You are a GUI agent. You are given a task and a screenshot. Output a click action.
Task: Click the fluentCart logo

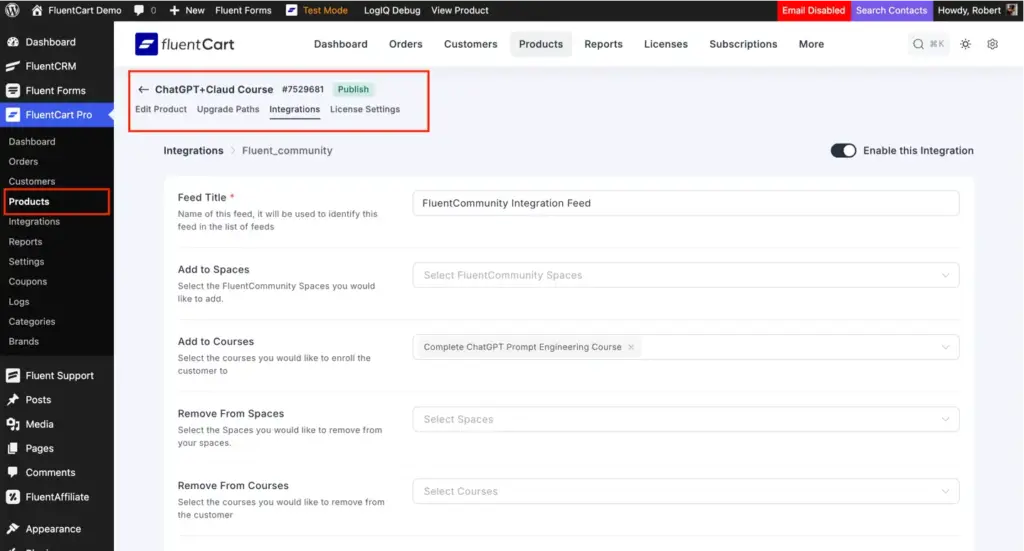(x=184, y=44)
